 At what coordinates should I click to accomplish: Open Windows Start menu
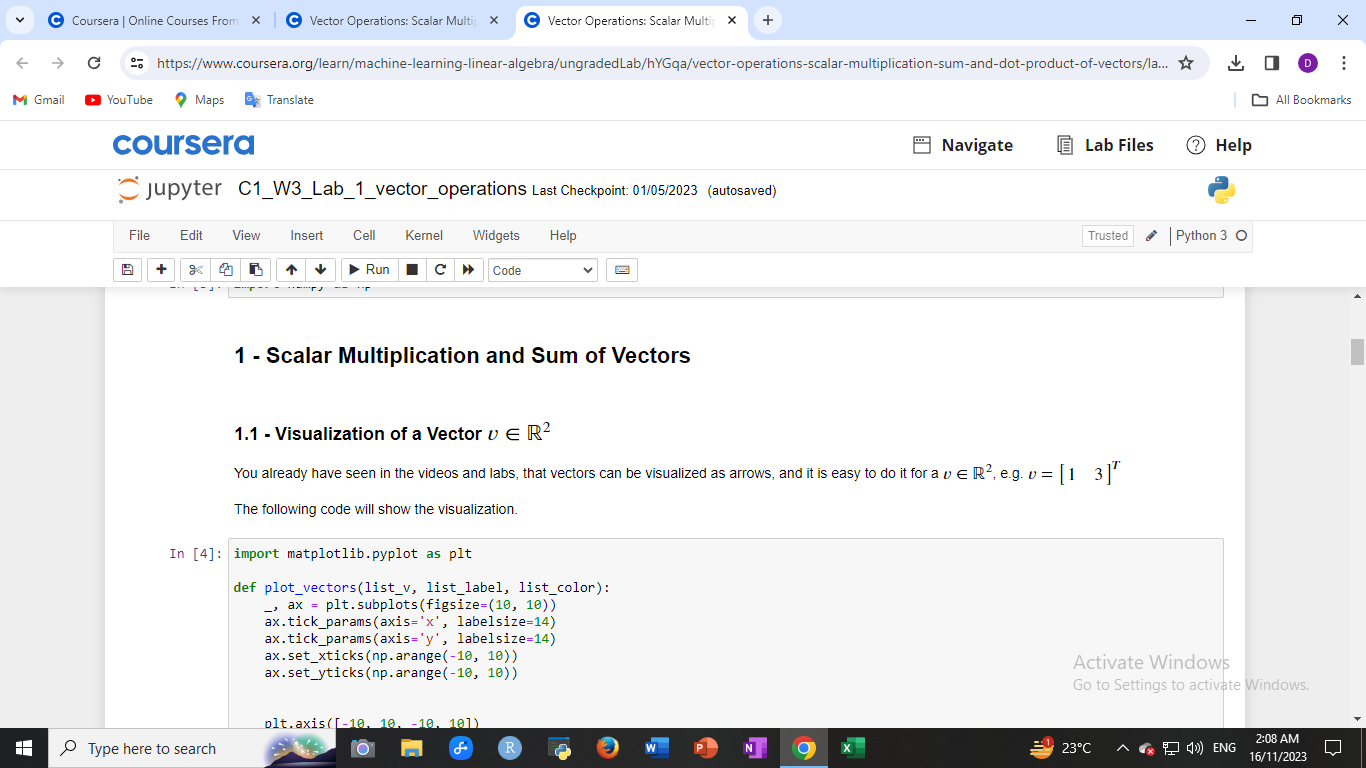(24, 748)
